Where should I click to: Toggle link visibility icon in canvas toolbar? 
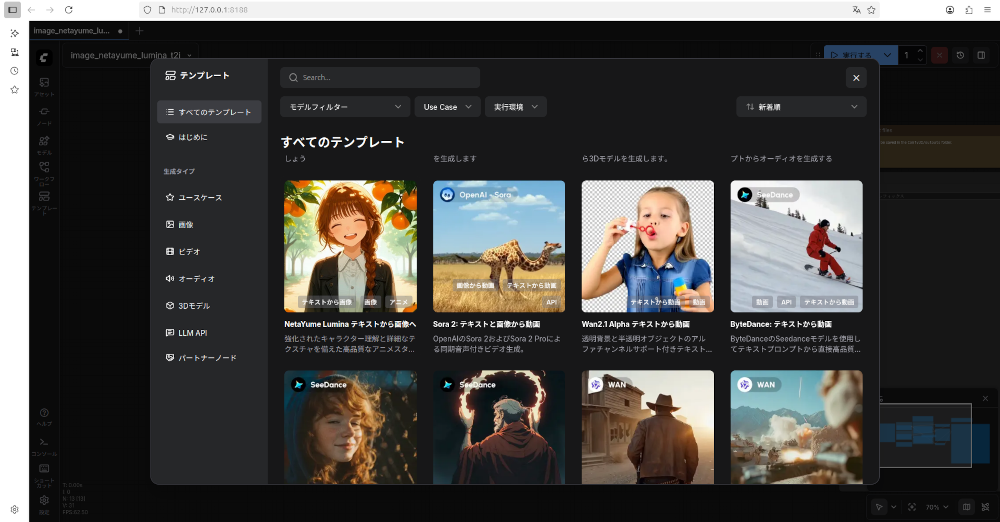click(985, 507)
